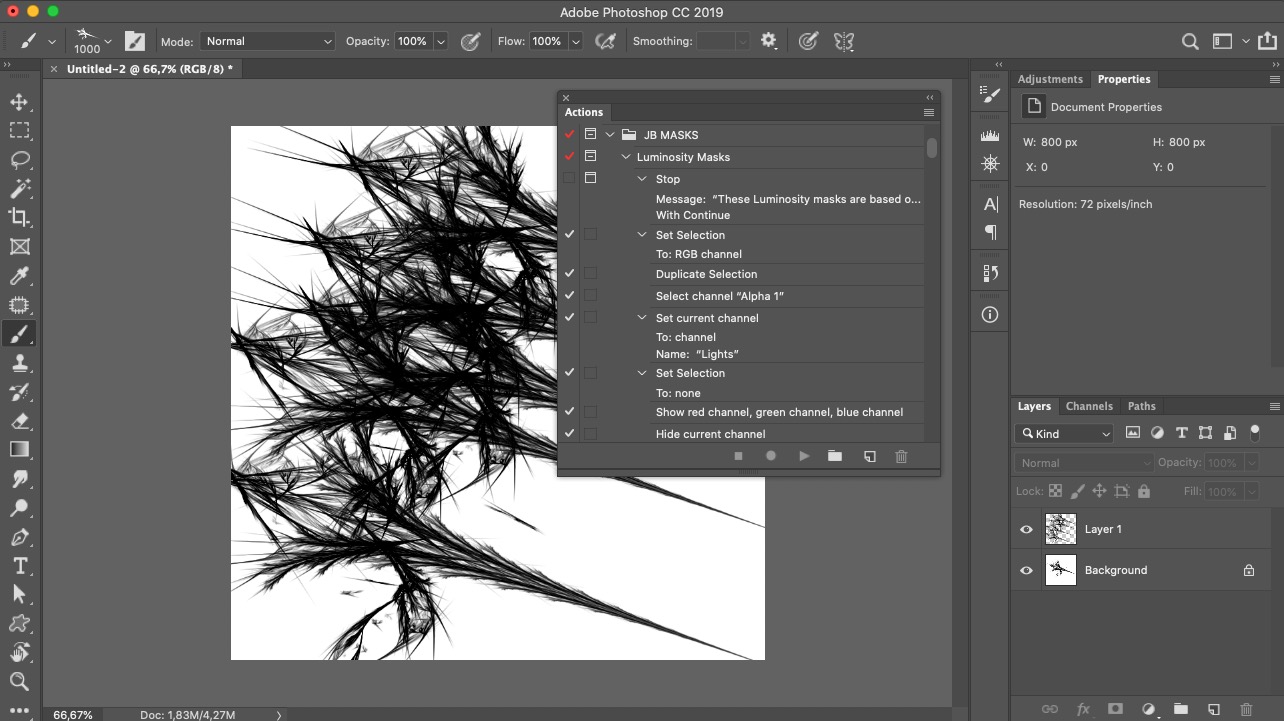Select the Eyedropper tool
The height and width of the screenshot is (721, 1284).
pyautogui.click(x=19, y=276)
